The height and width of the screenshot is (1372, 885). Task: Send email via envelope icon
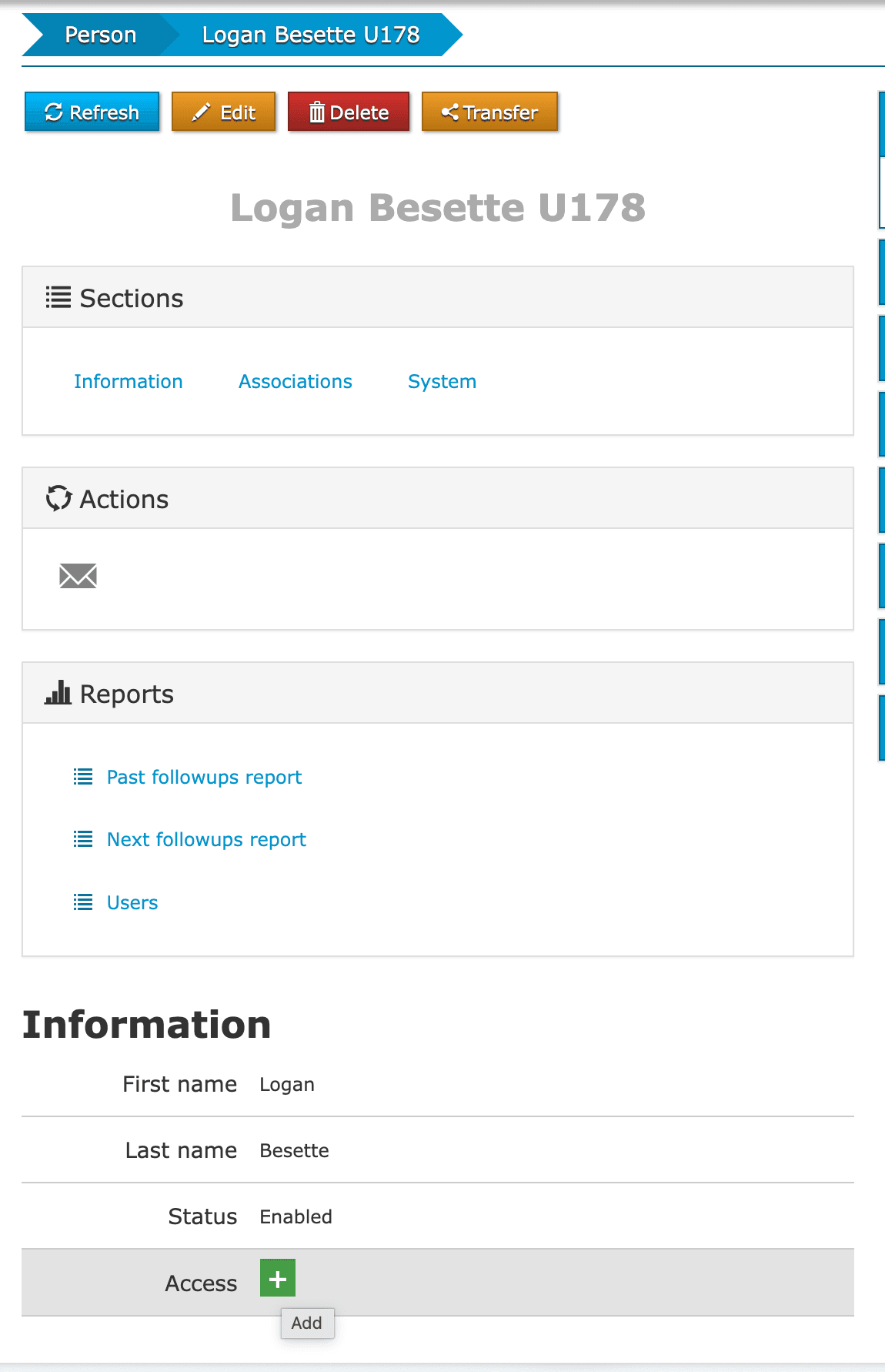point(78,576)
